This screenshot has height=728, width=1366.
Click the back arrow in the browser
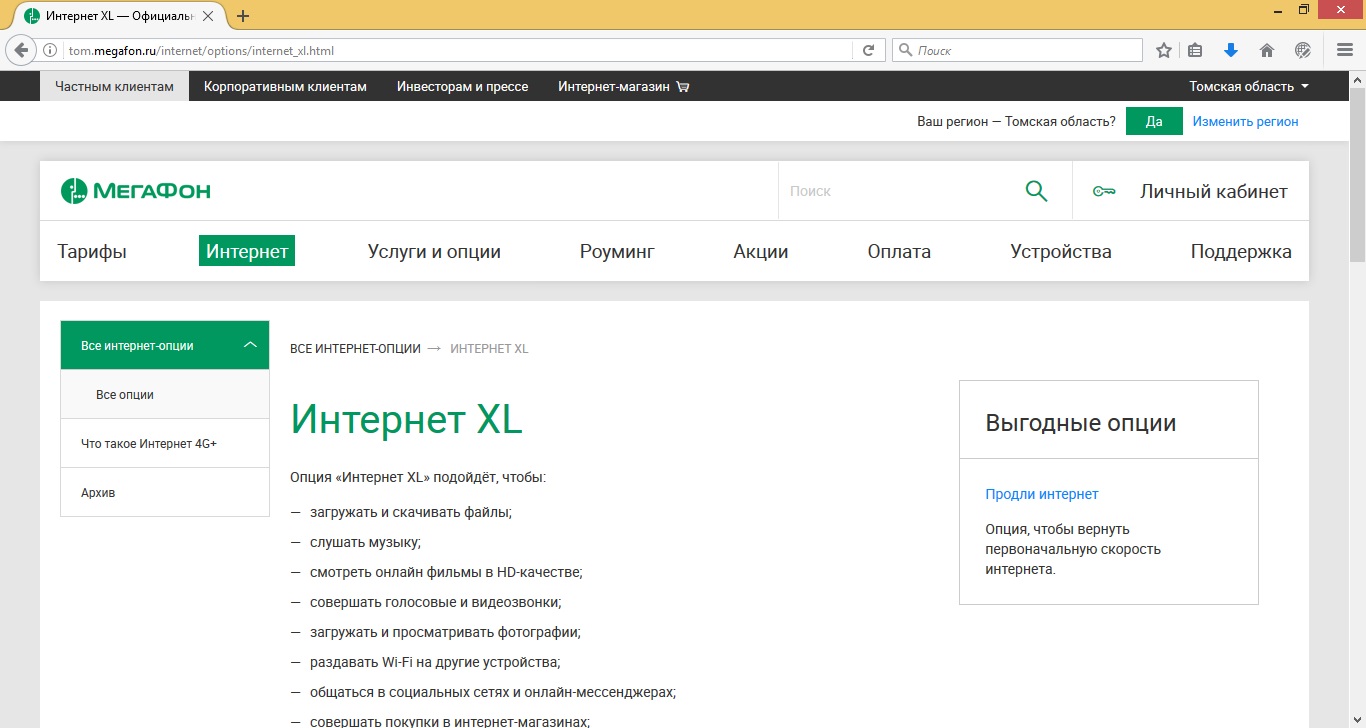click(22, 50)
